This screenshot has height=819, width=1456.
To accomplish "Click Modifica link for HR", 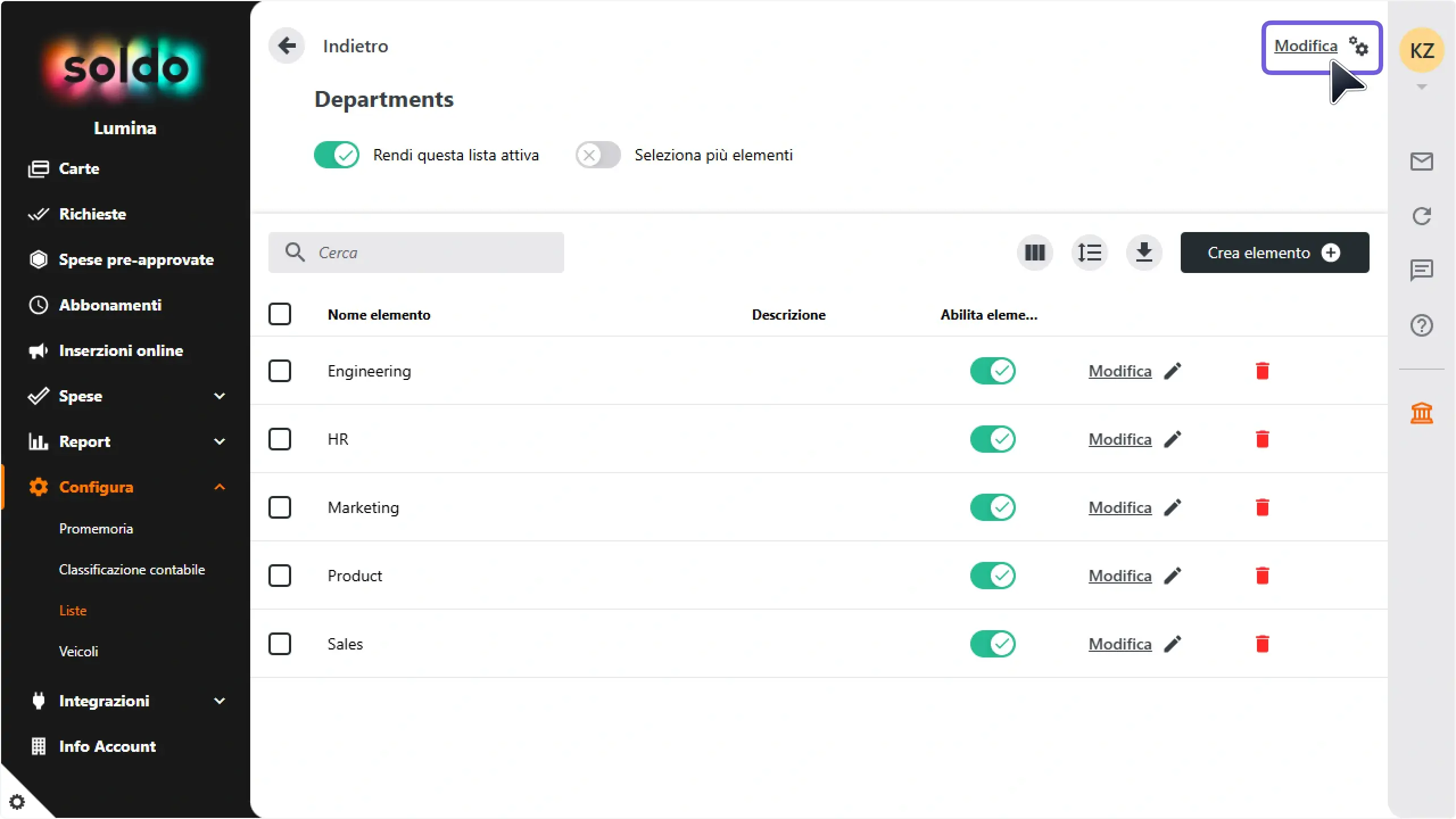I will point(1120,439).
